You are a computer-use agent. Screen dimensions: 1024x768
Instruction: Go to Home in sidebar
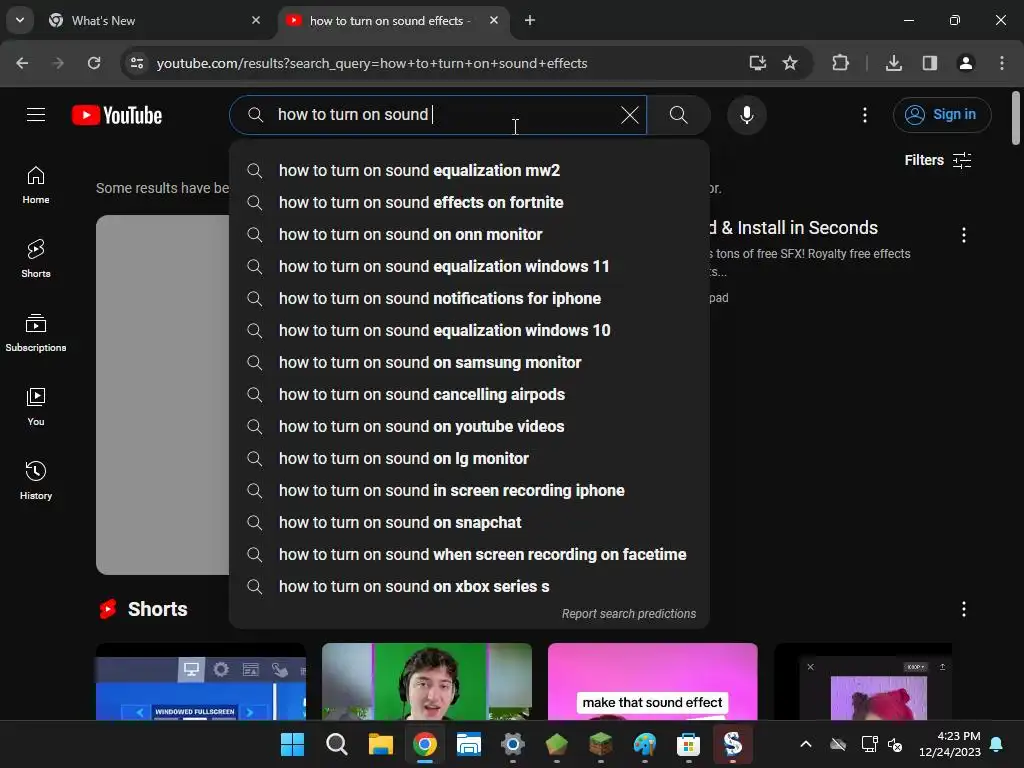(x=36, y=185)
